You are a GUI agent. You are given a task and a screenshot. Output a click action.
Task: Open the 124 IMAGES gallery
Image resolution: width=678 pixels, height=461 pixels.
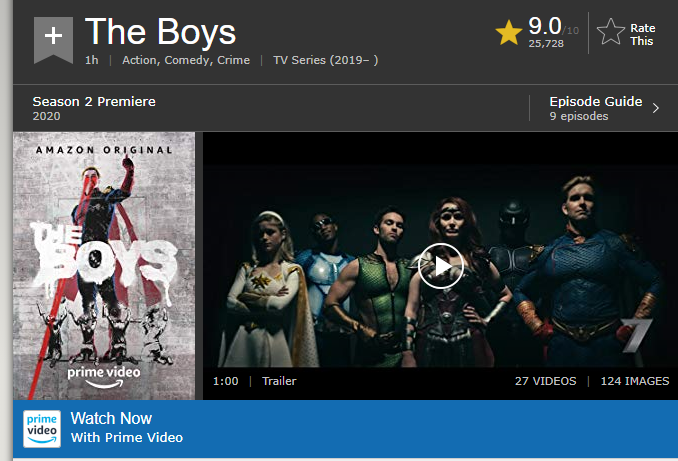[x=634, y=381]
